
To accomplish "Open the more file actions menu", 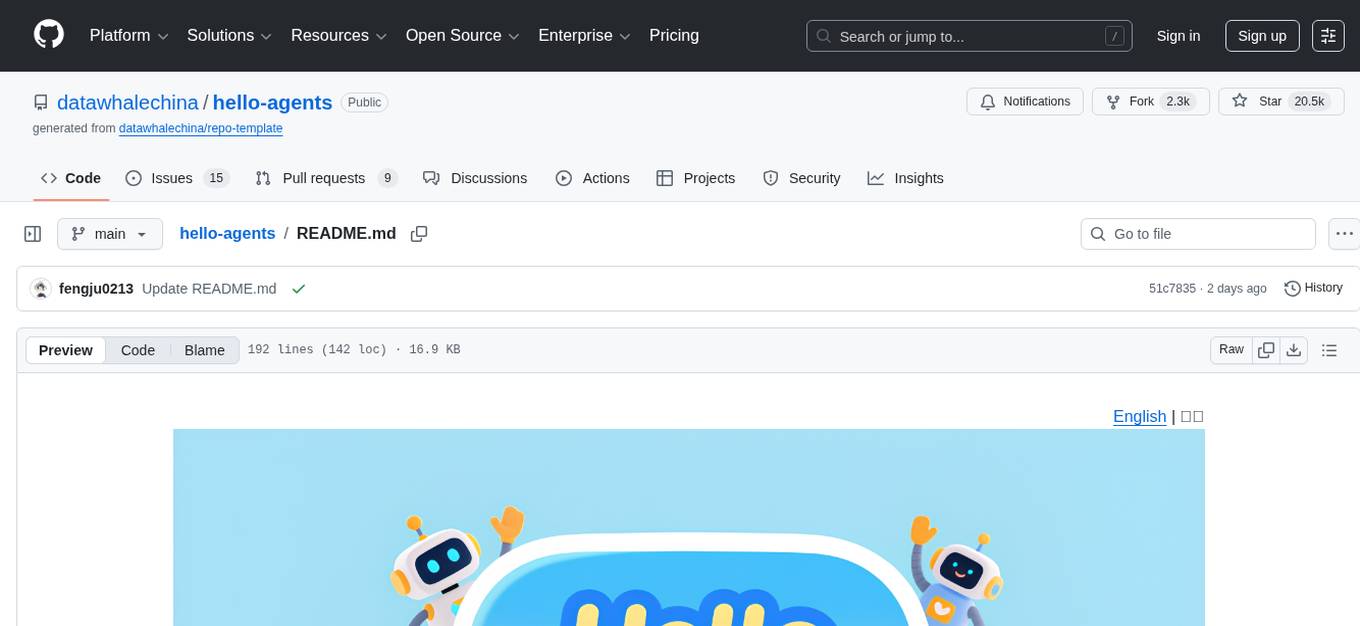I will click(1345, 234).
